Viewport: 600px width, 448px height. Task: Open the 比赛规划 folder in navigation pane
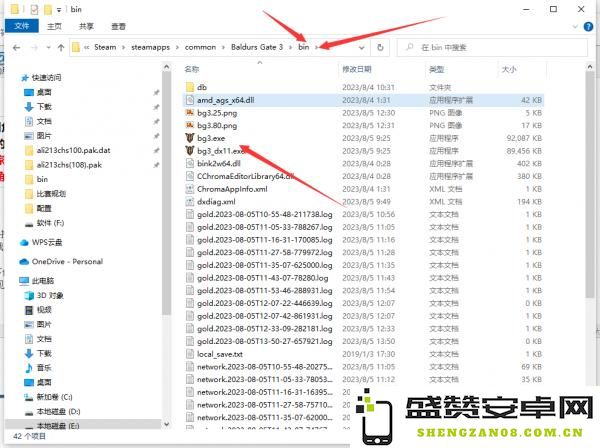pos(51,194)
